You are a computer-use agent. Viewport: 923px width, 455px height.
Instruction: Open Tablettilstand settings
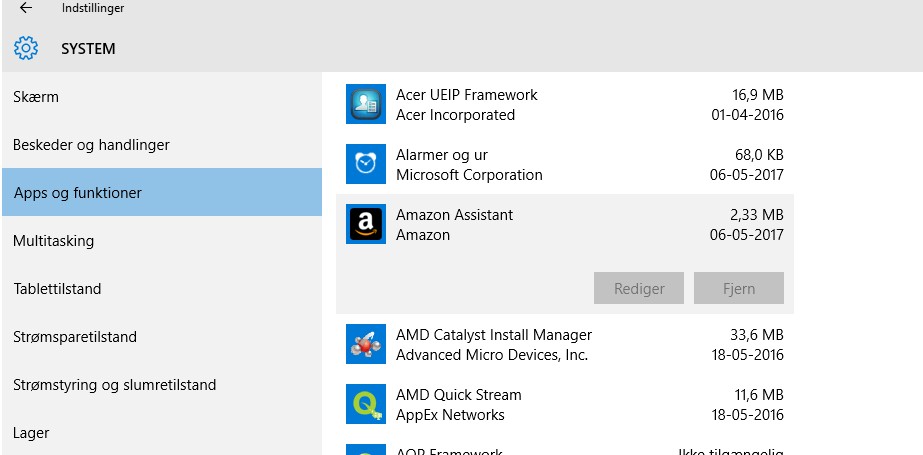click(x=162, y=288)
